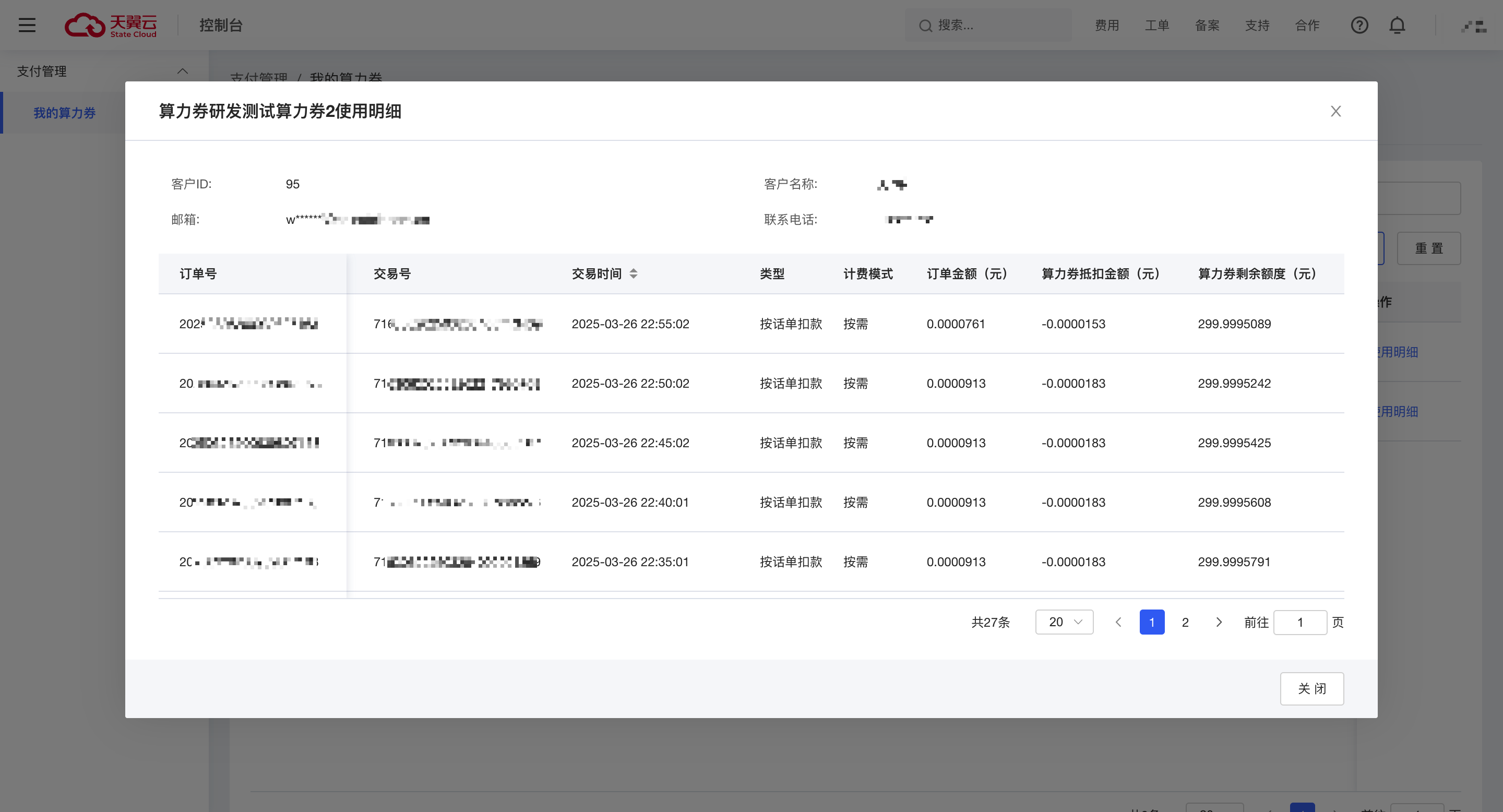Click the 订单号 column header
Image resolution: width=1503 pixels, height=812 pixels.
pos(198,273)
